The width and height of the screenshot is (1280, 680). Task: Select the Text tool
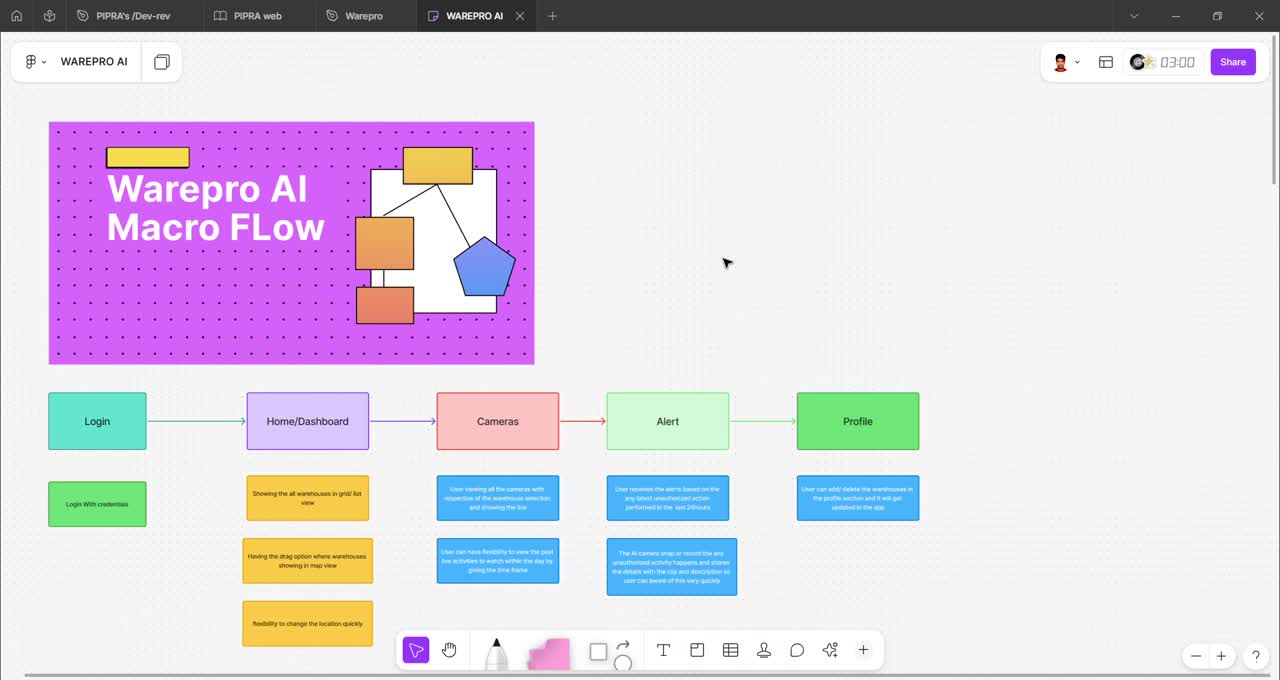coord(663,650)
